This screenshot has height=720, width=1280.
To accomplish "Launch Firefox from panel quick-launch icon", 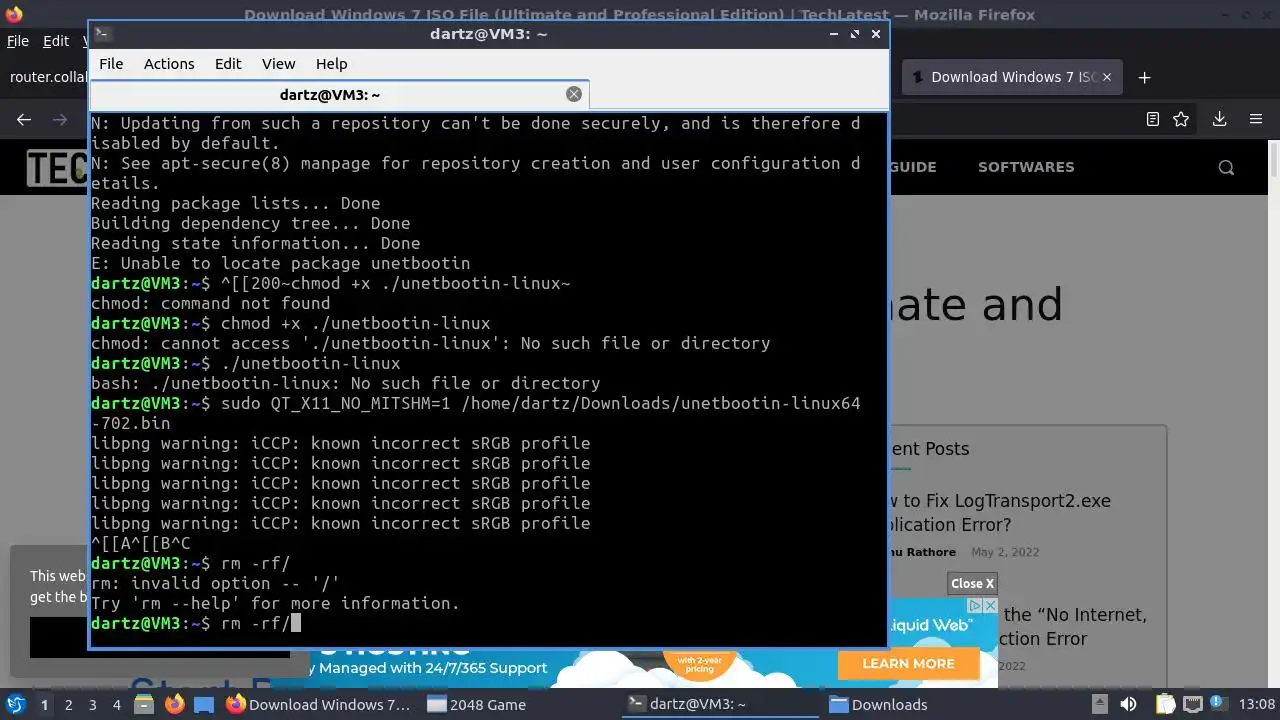I will [174, 704].
